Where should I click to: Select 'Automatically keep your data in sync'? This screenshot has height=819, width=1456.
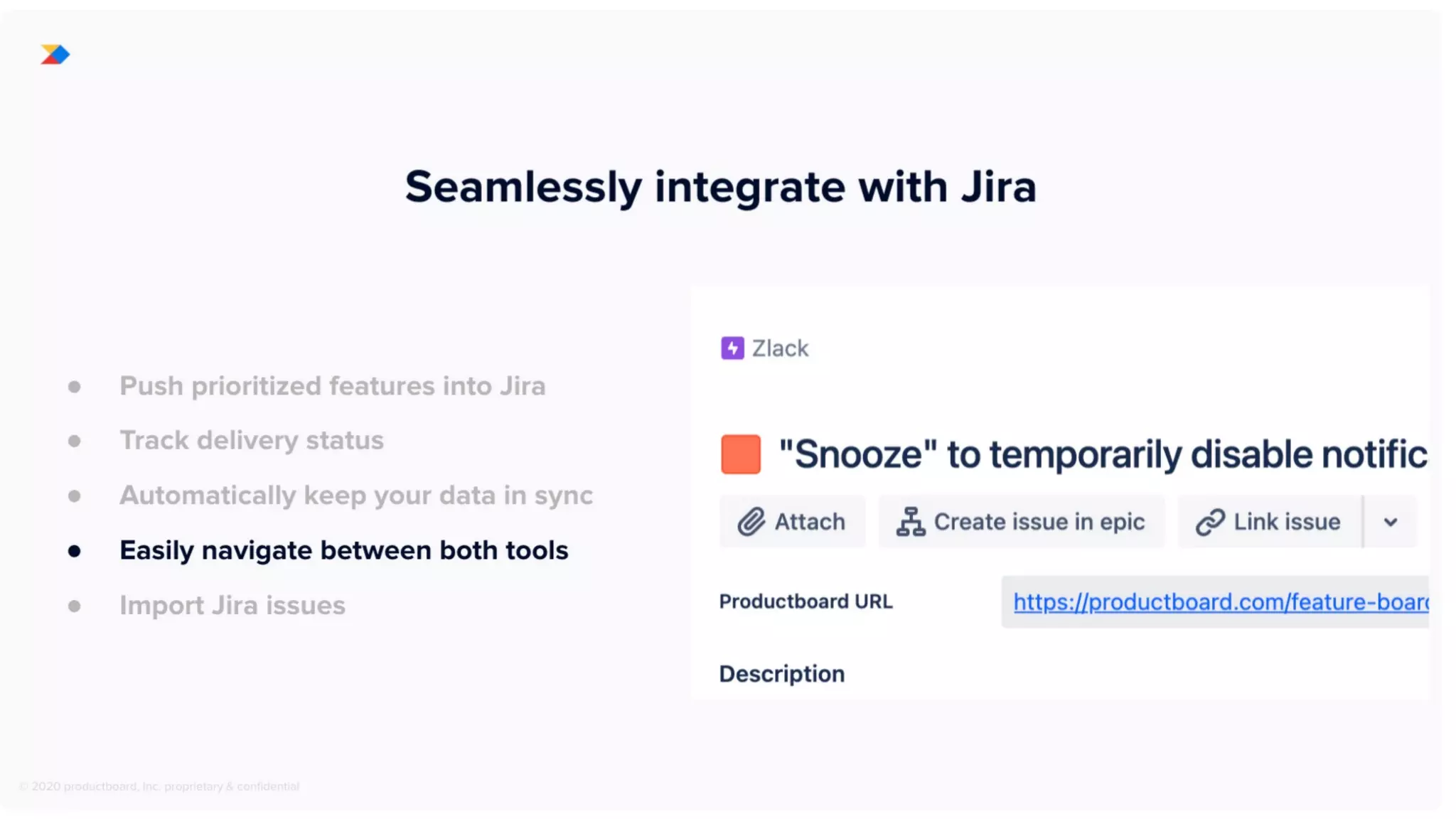pos(355,496)
